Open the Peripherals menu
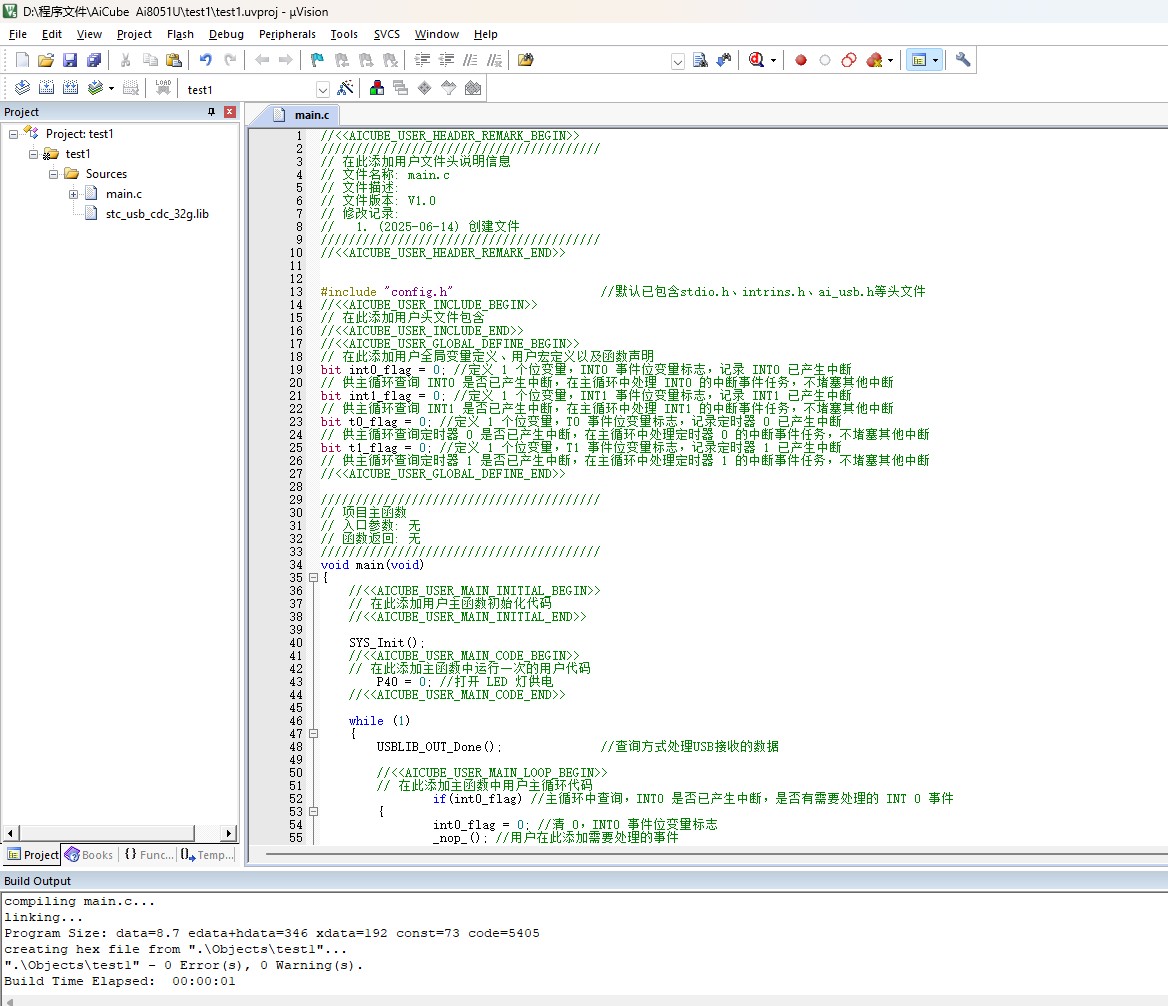This screenshot has width=1168, height=1006. tap(288, 34)
